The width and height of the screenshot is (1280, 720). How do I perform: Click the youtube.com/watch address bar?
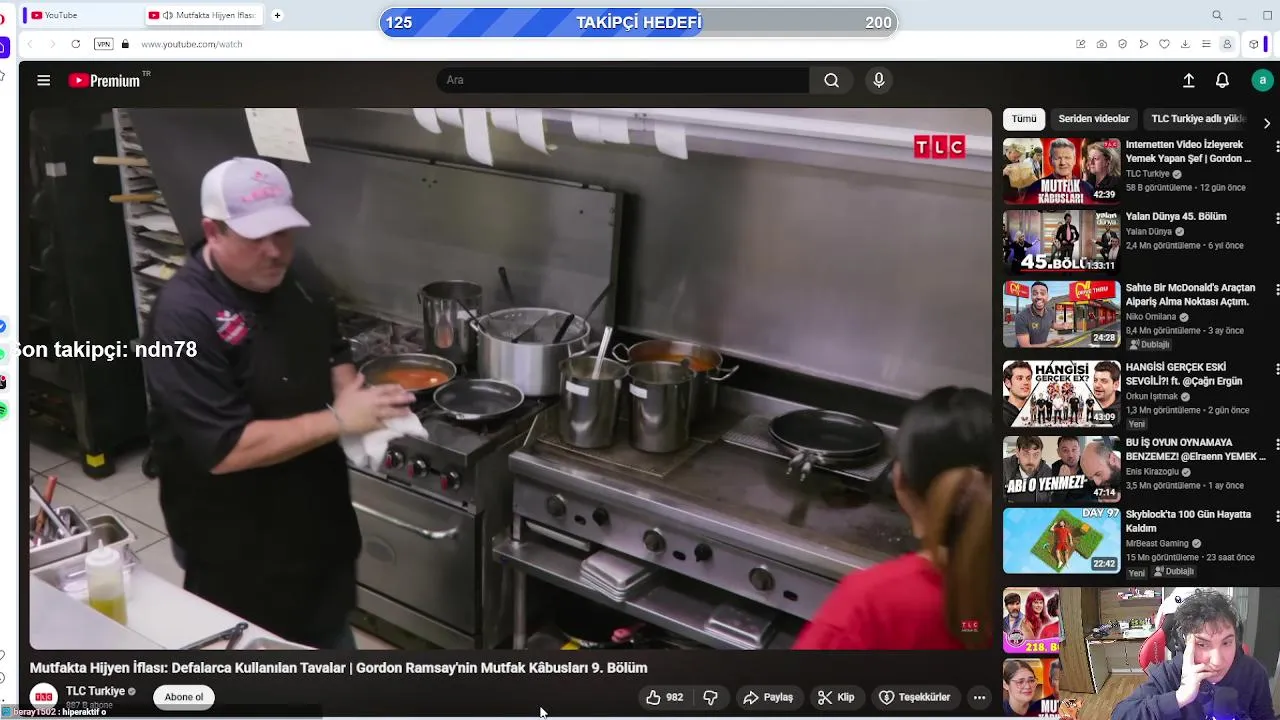click(191, 44)
